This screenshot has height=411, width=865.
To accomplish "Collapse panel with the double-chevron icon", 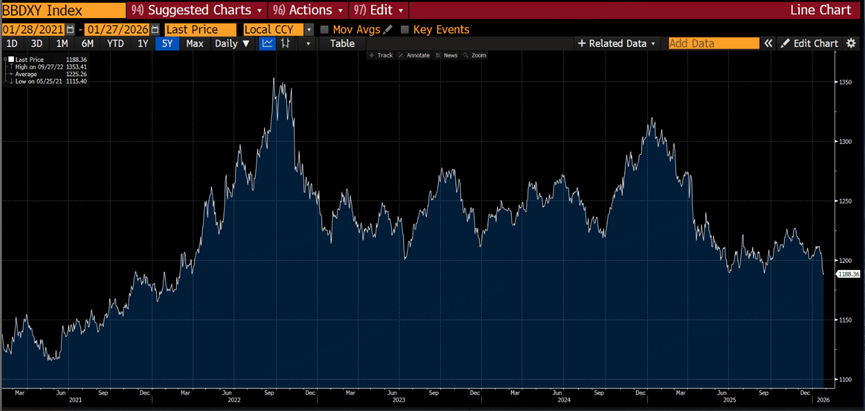I will tap(768, 44).
